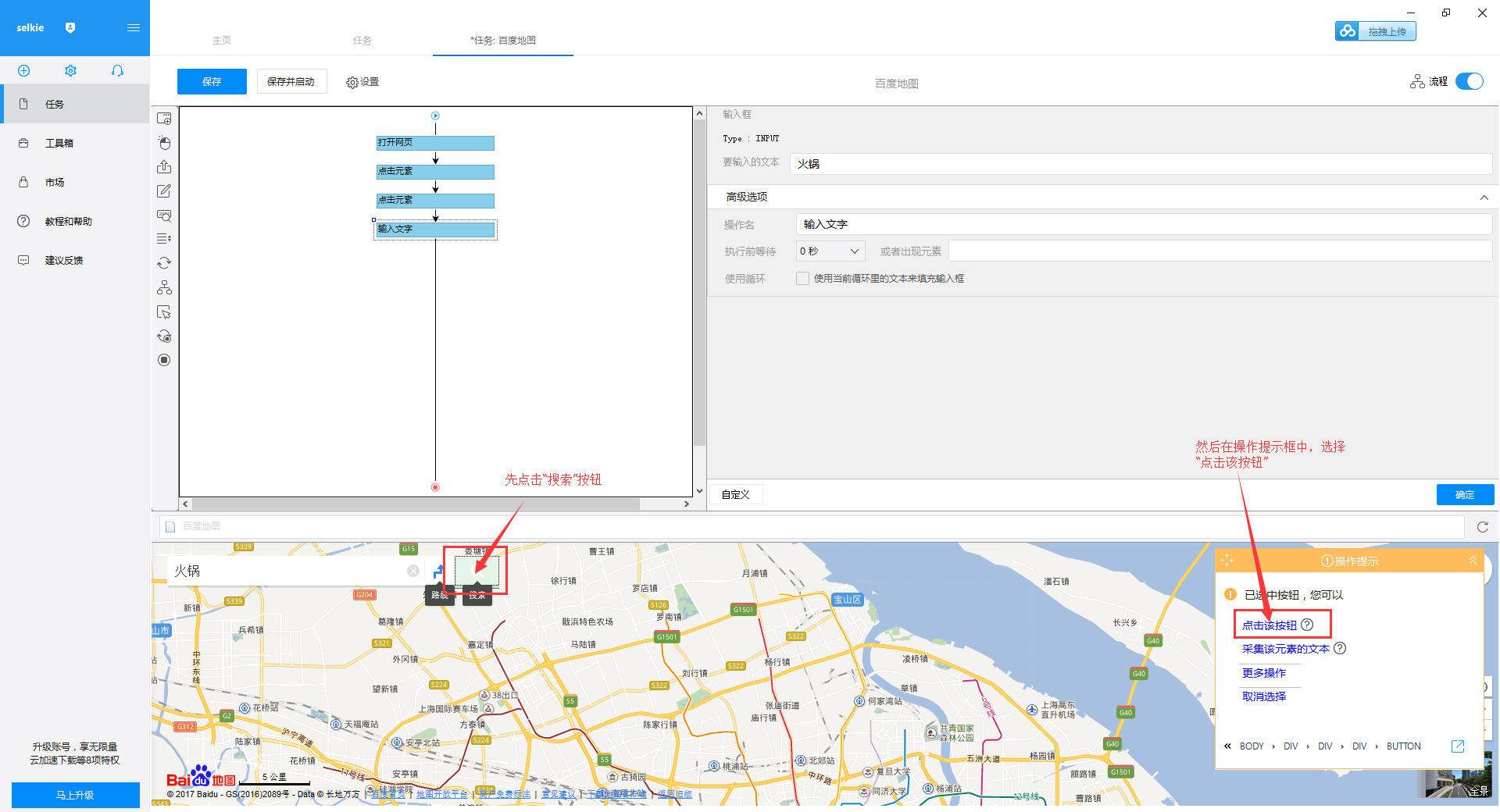Open 工具箱 in the sidebar

click(x=75, y=143)
